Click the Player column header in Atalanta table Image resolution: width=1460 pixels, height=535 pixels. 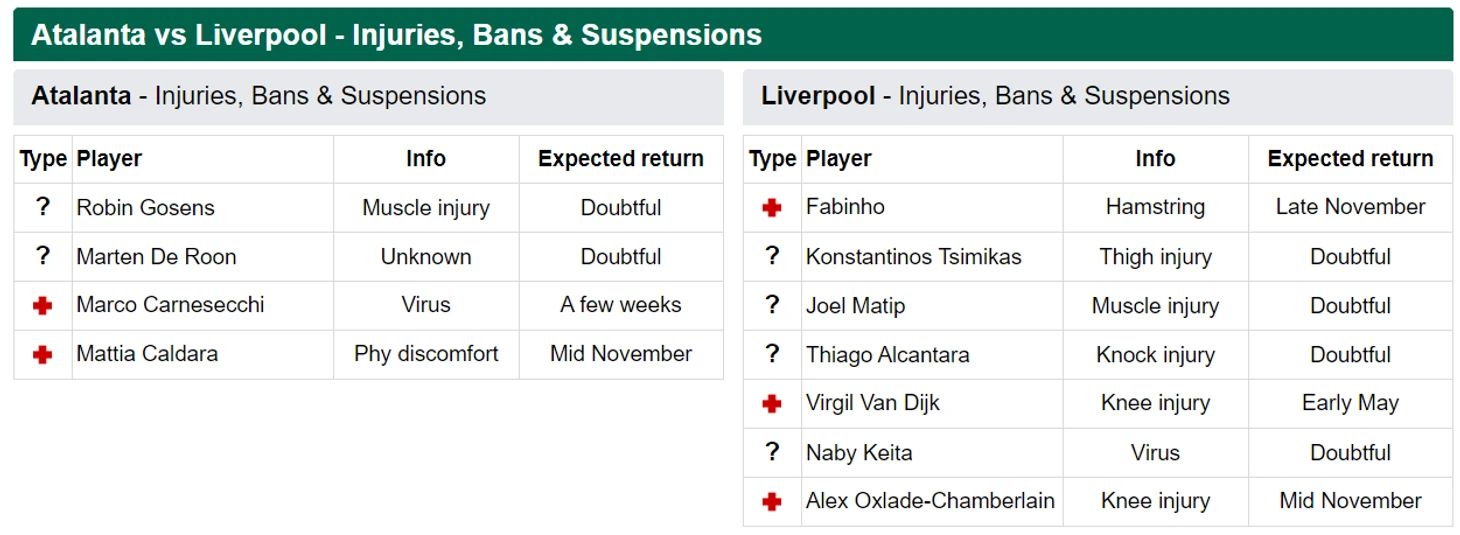(x=109, y=159)
